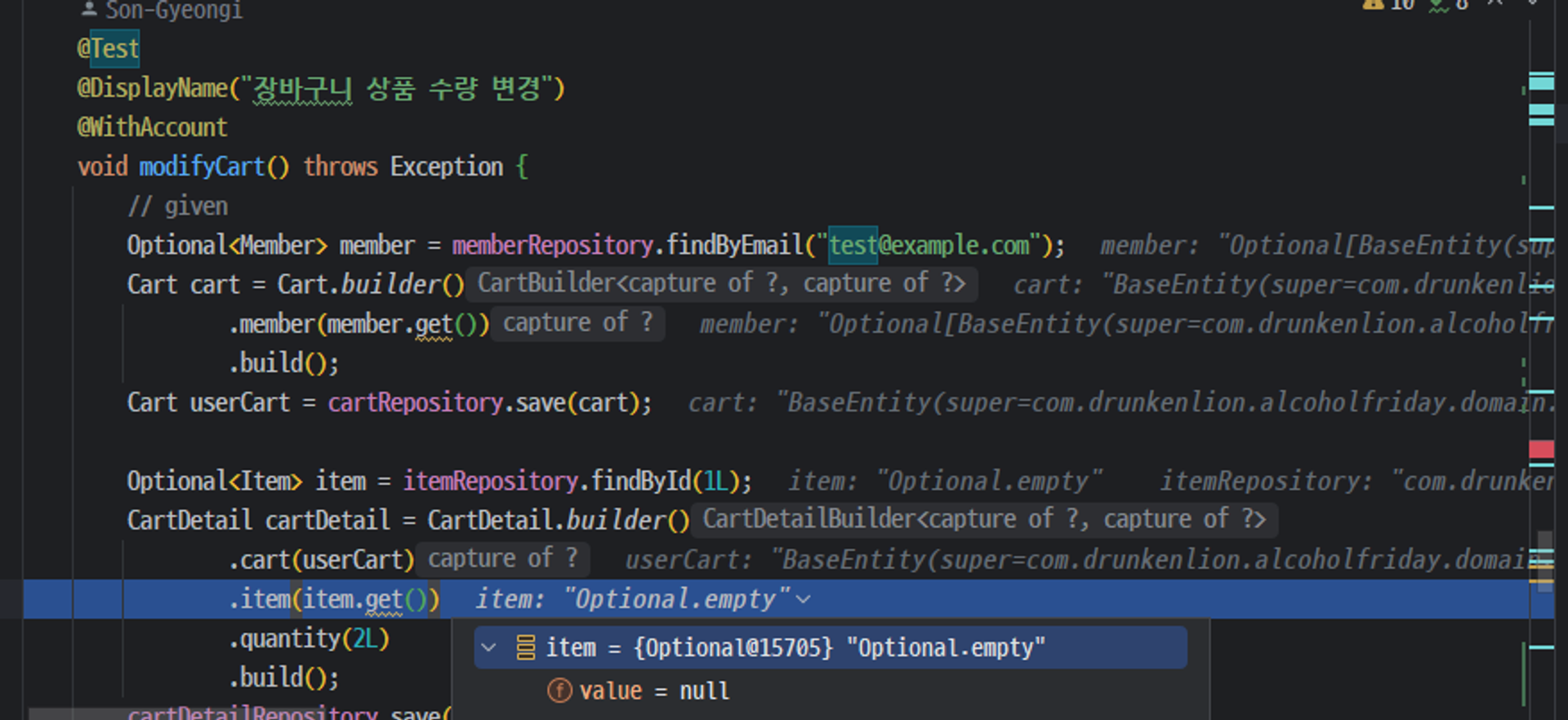Open the Son-Gyeongi author inlay hint
Image resolution: width=1568 pixels, height=720 pixels.
point(162,10)
